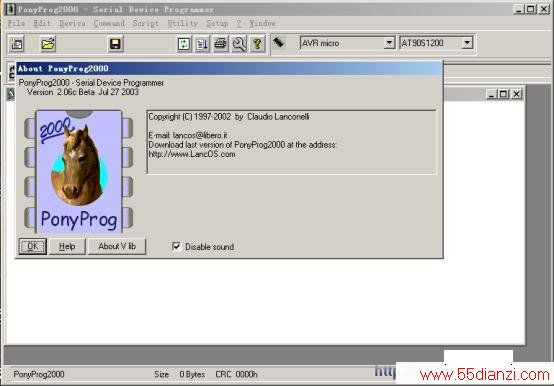
Task: Expand the AVR micro device family dropdown
Action: click(x=389, y=43)
